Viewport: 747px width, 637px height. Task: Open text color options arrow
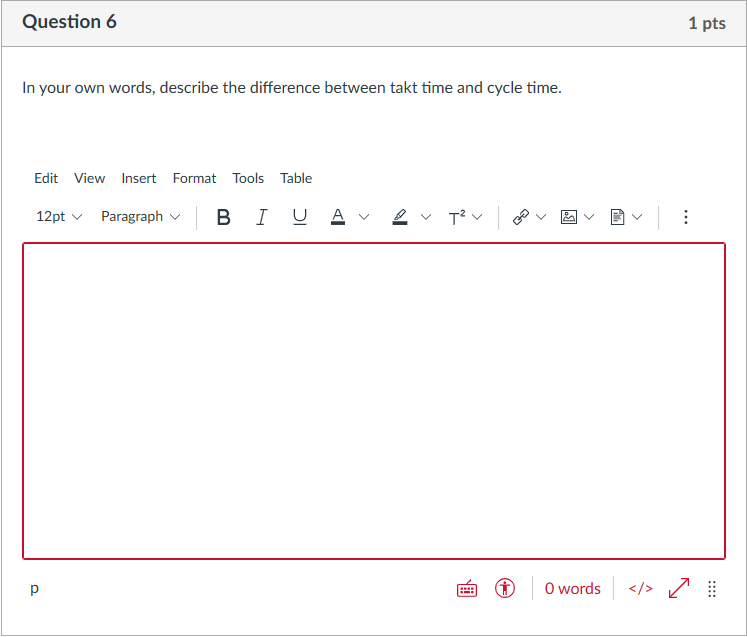tap(364, 217)
